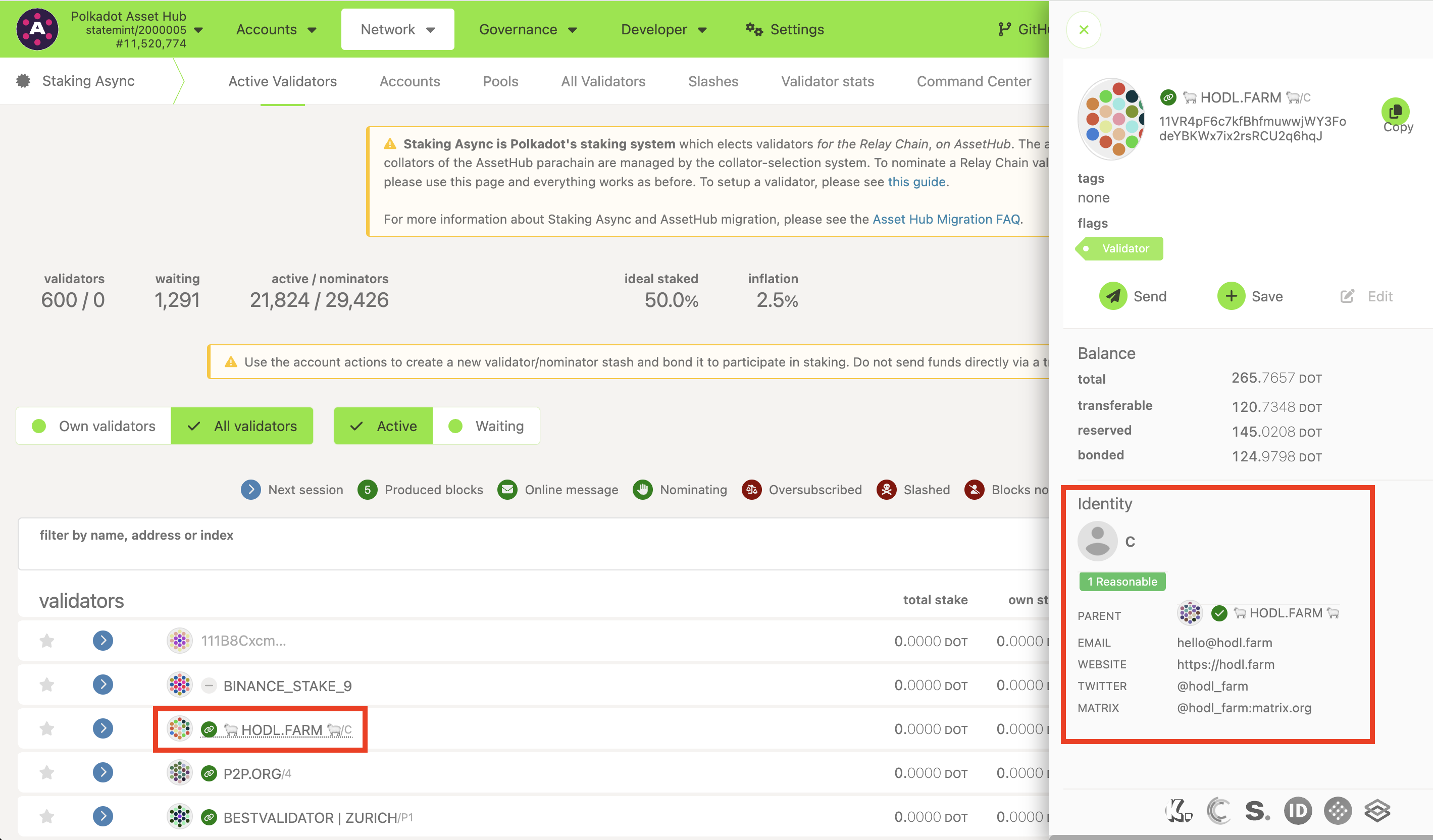Expand the Governance dropdown menu
The width and height of the screenshot is (1433, 840).
click(x=527, y=30)
